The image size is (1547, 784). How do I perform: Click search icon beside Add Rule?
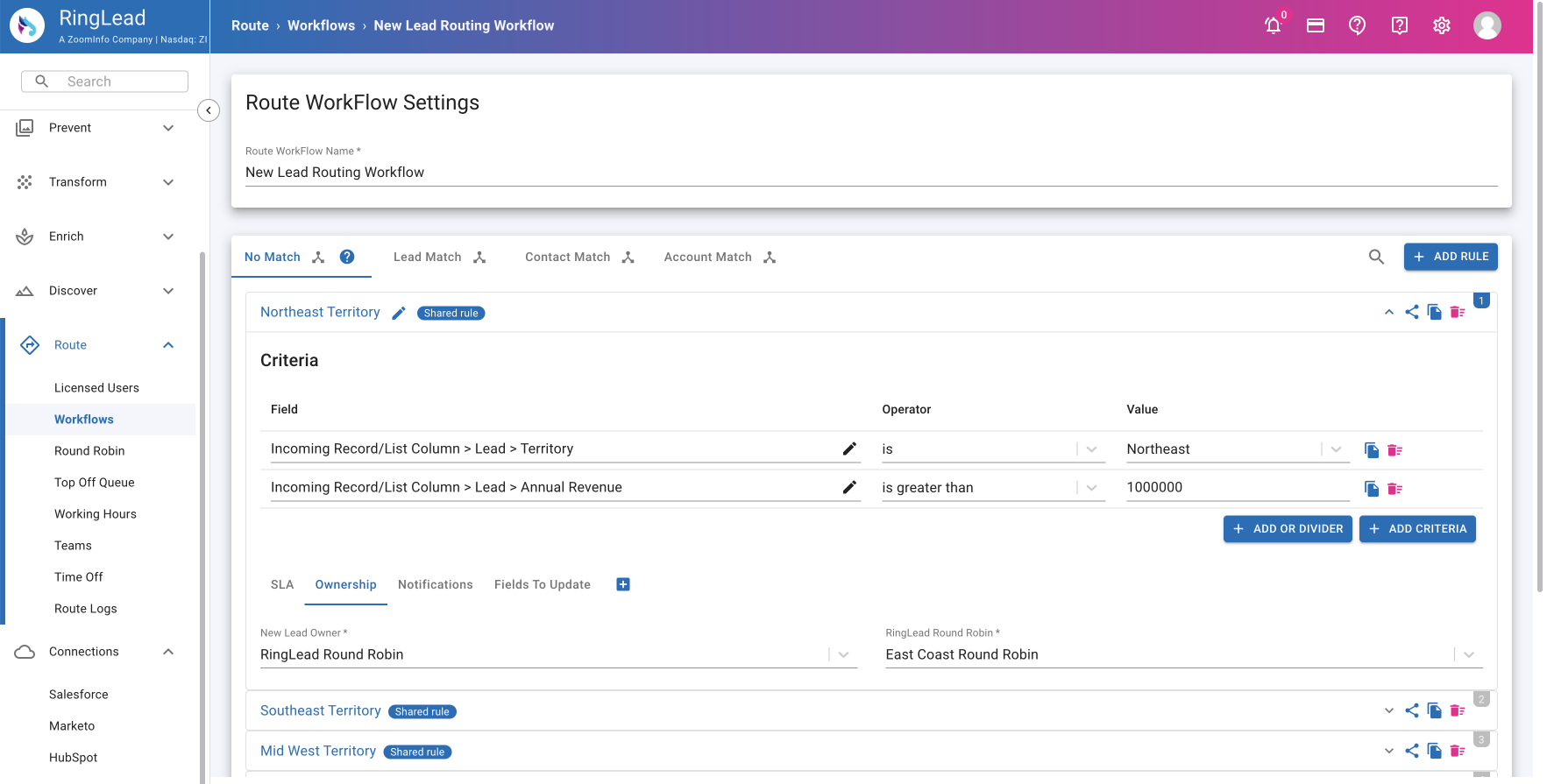click(1376, 257)
